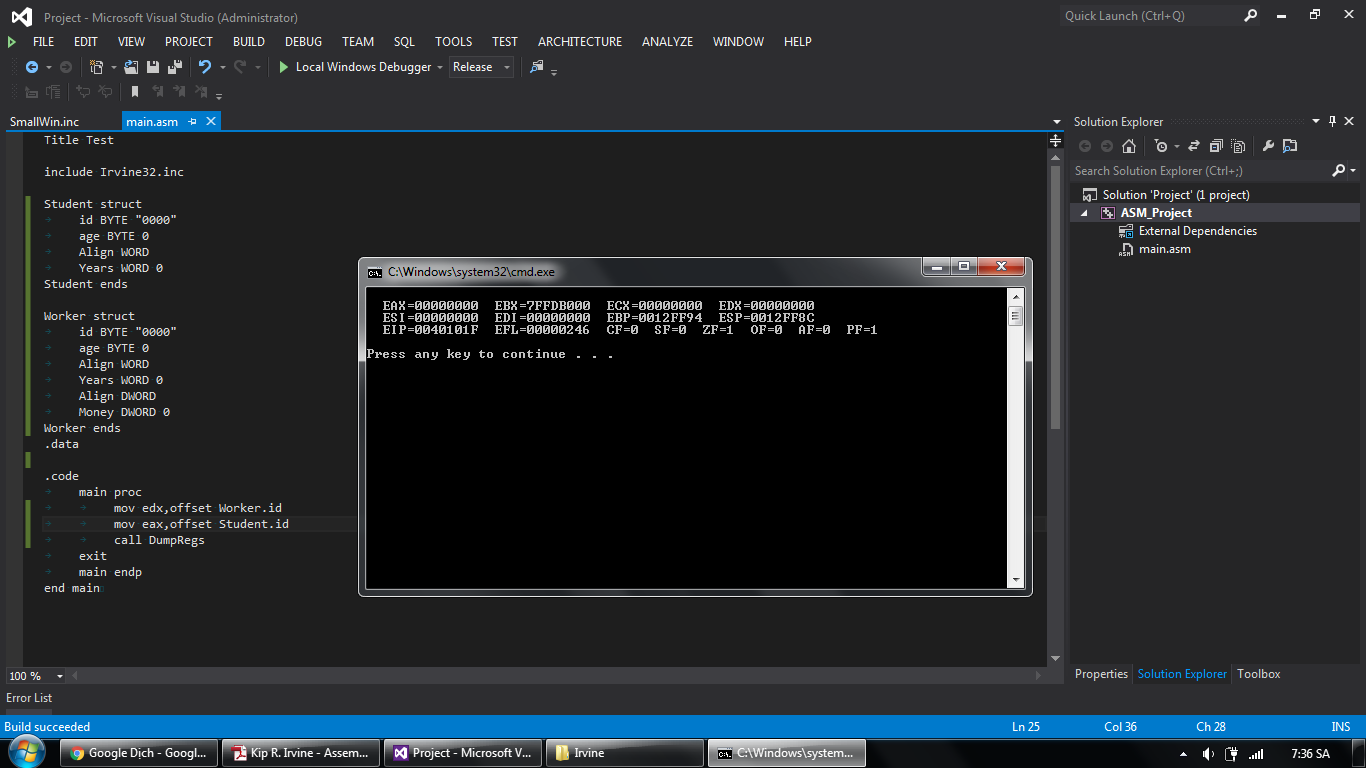Collapse the ASM_Project tree node

click(x=1085, y=213)
